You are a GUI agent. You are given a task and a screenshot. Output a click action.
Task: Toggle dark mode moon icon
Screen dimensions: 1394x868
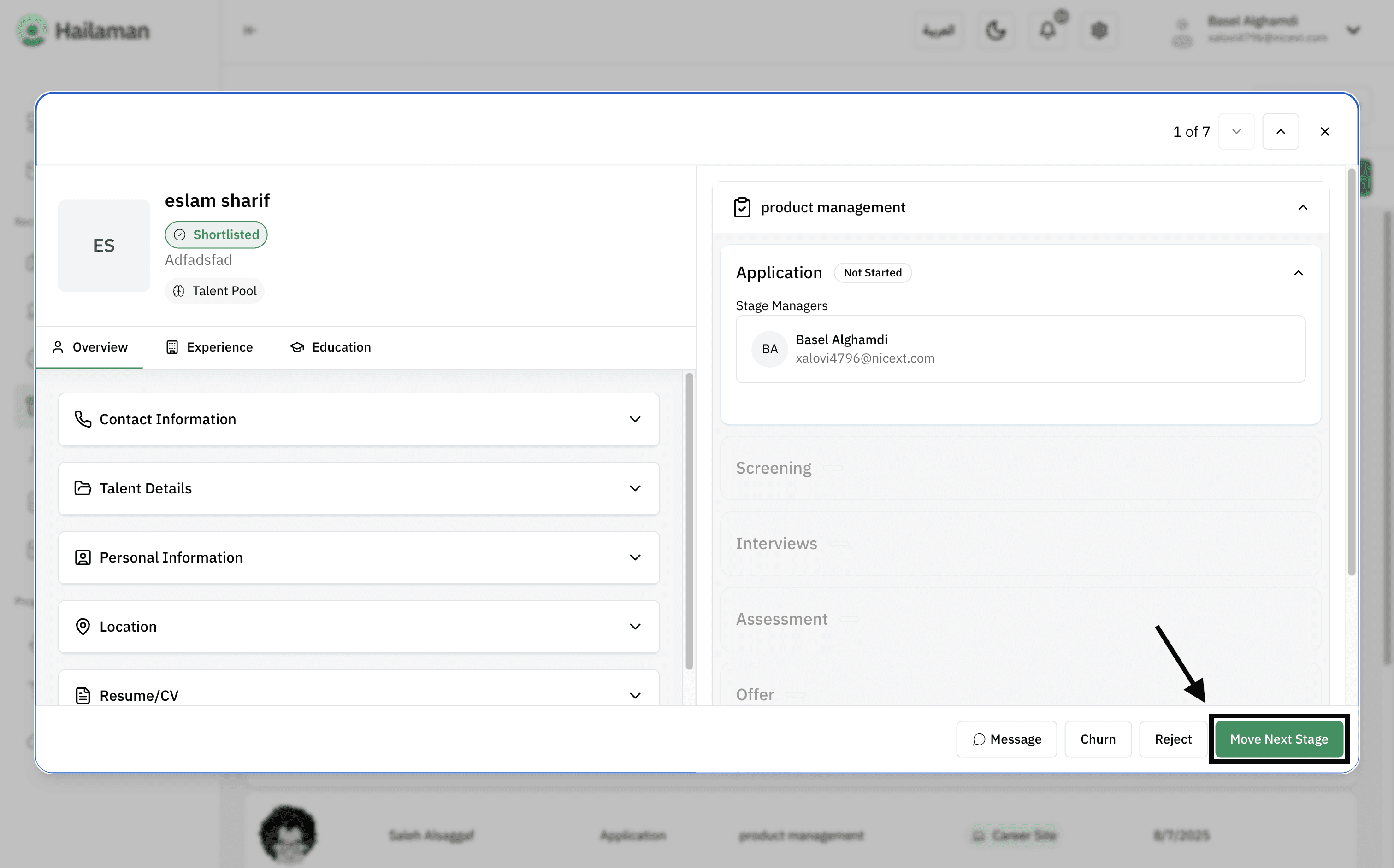[x=996, y=30]
